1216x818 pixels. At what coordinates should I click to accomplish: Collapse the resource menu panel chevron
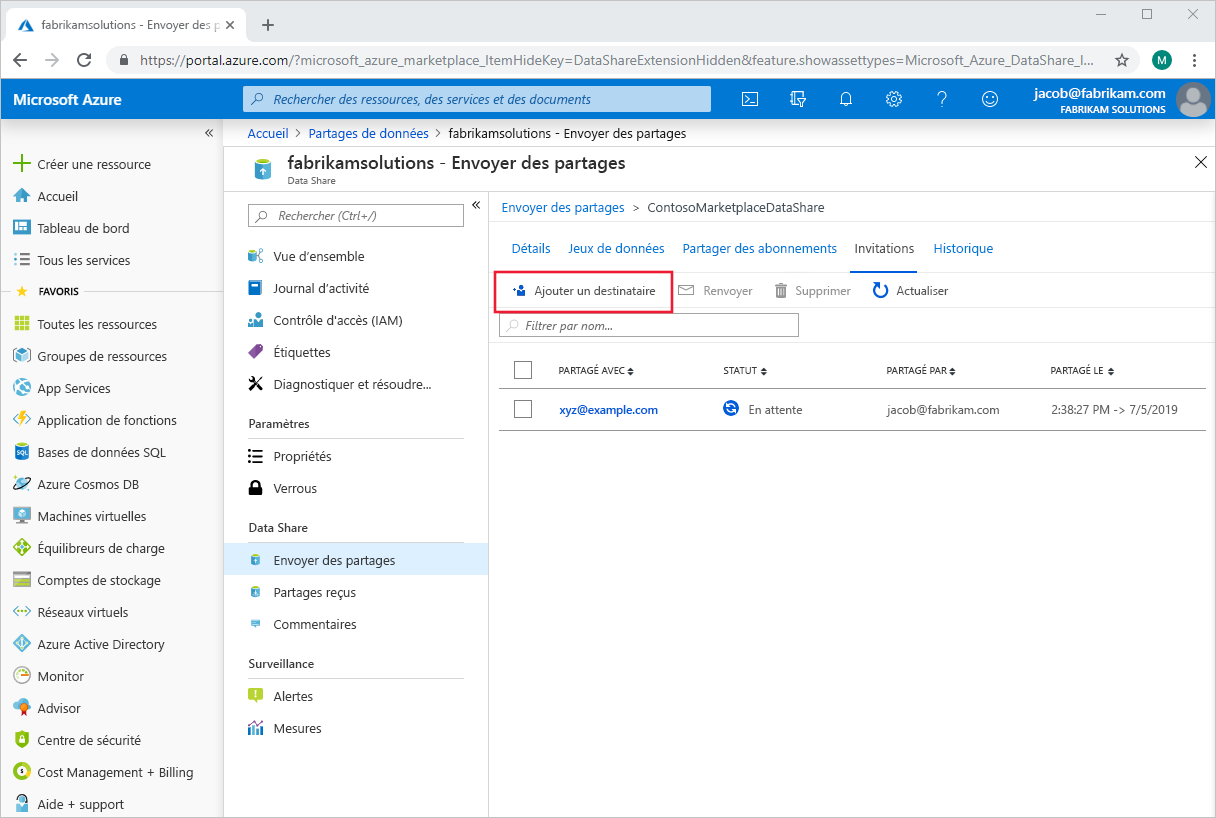pos(476,204)
